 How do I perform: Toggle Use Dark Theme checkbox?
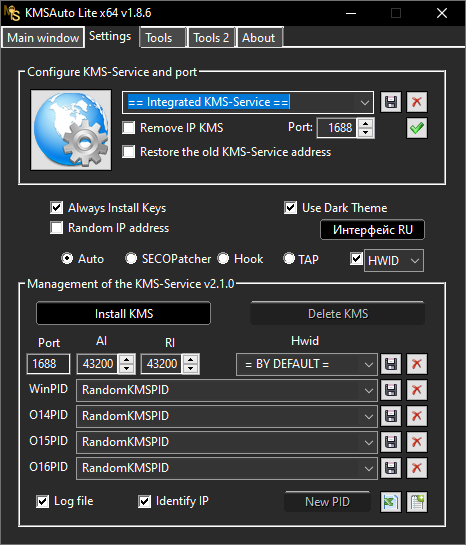(291, 208)
